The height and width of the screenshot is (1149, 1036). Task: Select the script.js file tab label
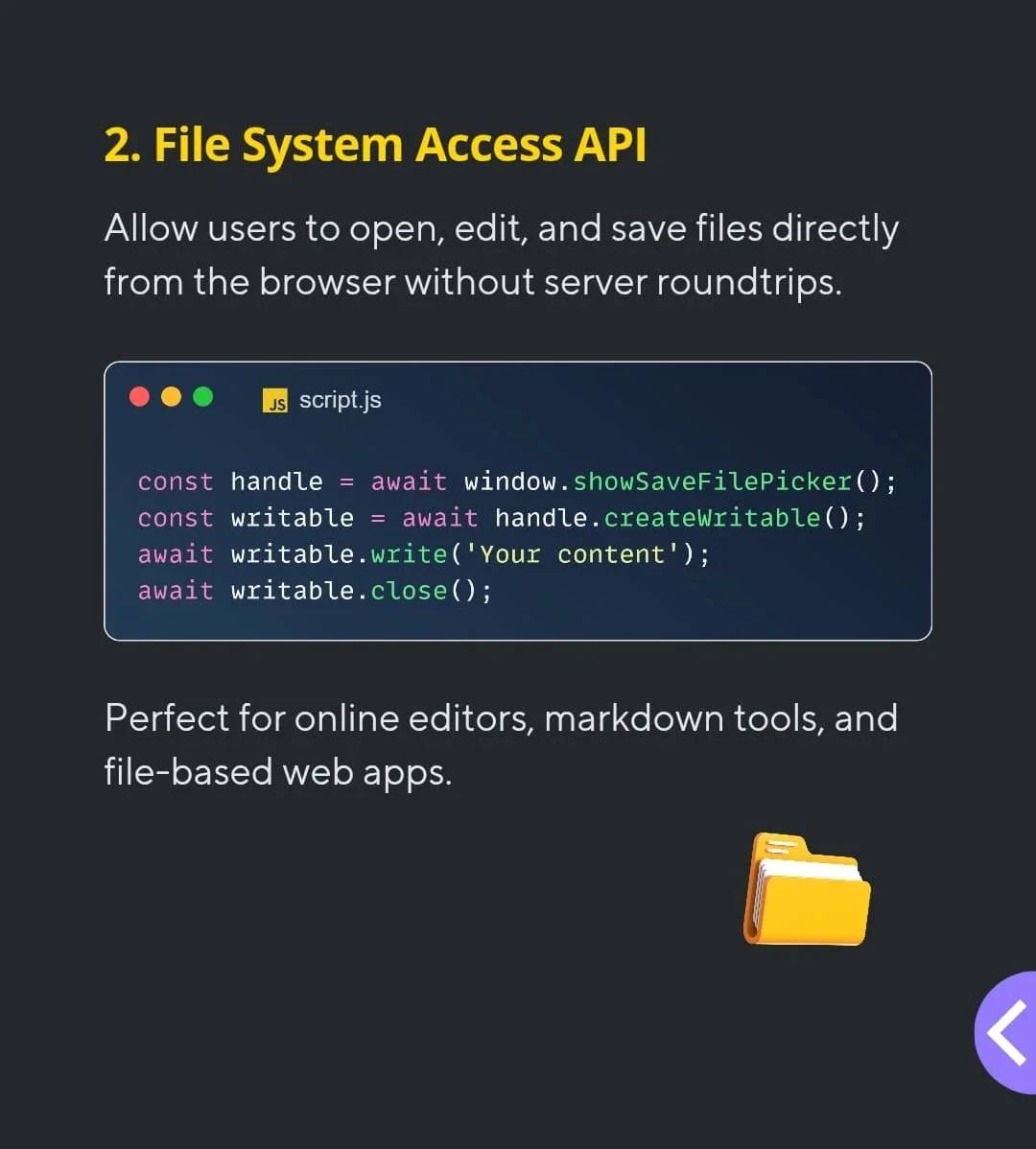pos(340,400)
